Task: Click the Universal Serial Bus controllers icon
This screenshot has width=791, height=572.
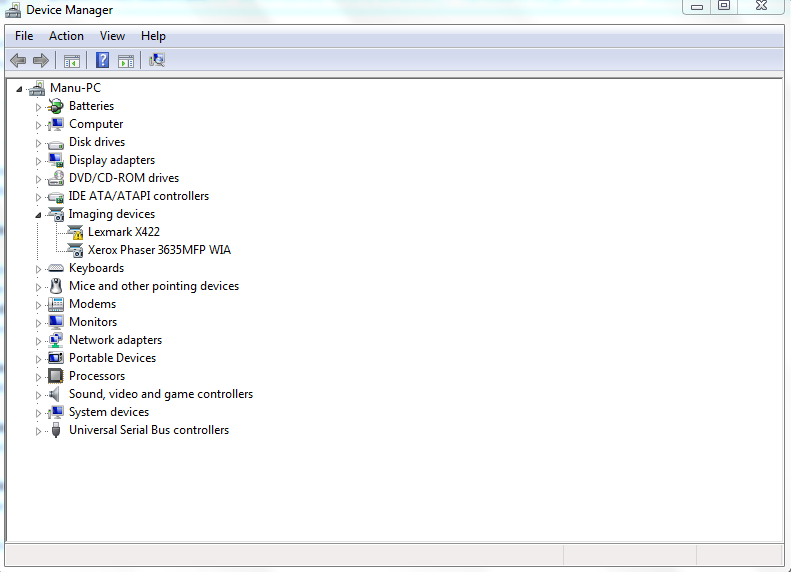Action: 56,430
